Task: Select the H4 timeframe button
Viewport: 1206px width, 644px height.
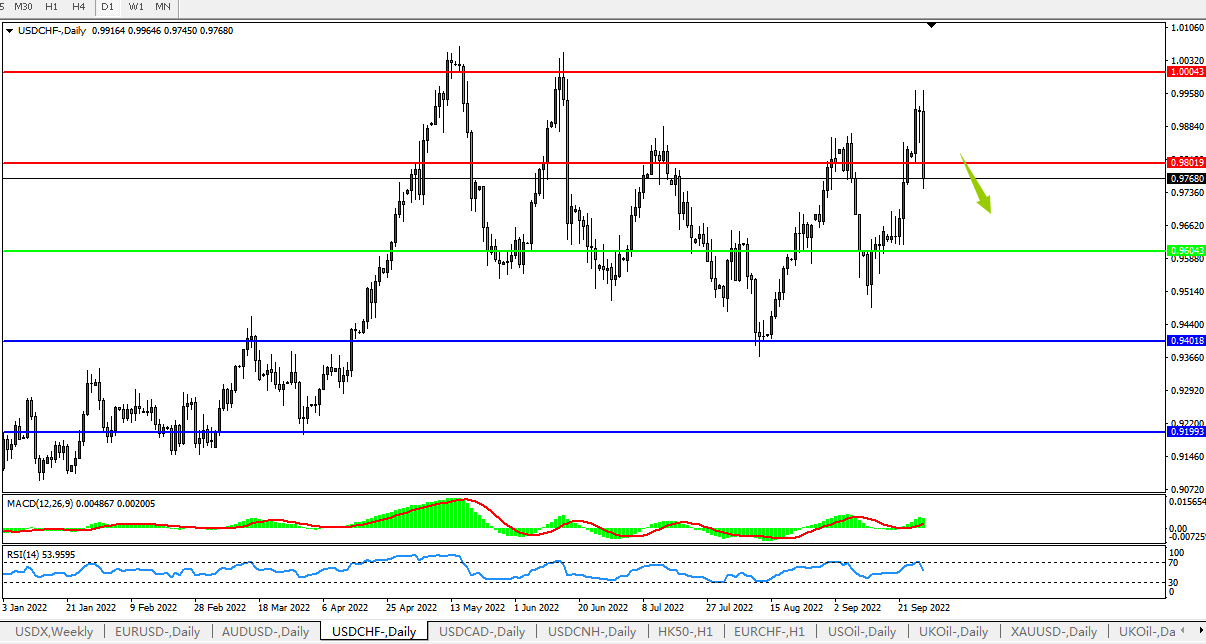Action: pyautogui.click(x=79, y=7)
